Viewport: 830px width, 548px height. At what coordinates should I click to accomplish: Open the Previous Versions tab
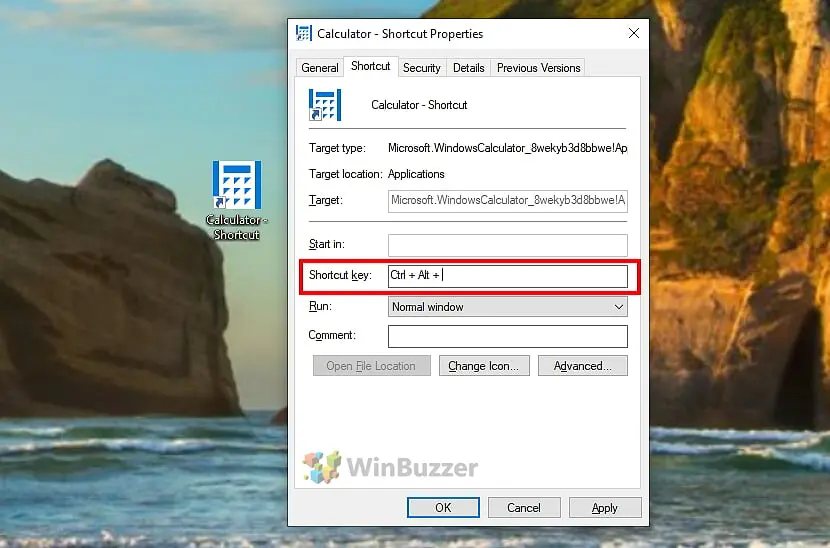pos(538,68)
